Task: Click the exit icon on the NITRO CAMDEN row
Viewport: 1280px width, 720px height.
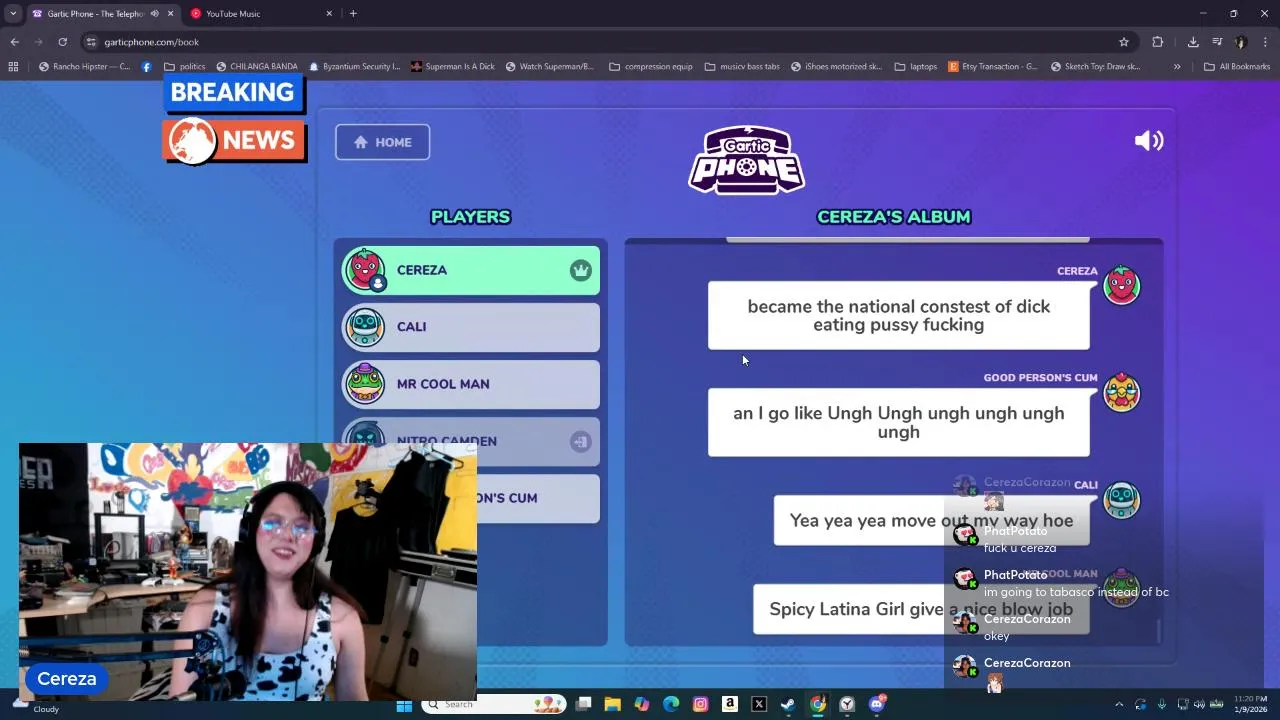Action: pos(581,441)
